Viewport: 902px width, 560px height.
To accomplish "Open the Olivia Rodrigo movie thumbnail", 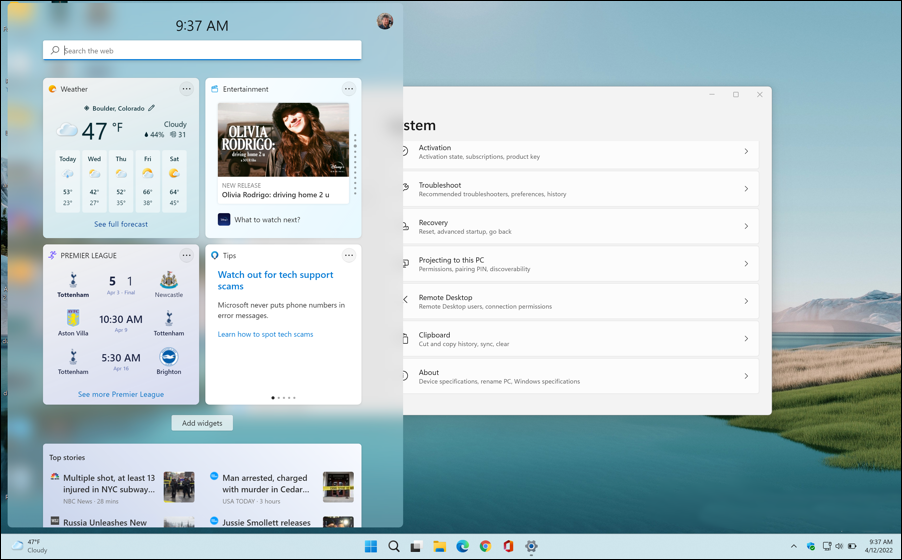I will pos(283,139).
